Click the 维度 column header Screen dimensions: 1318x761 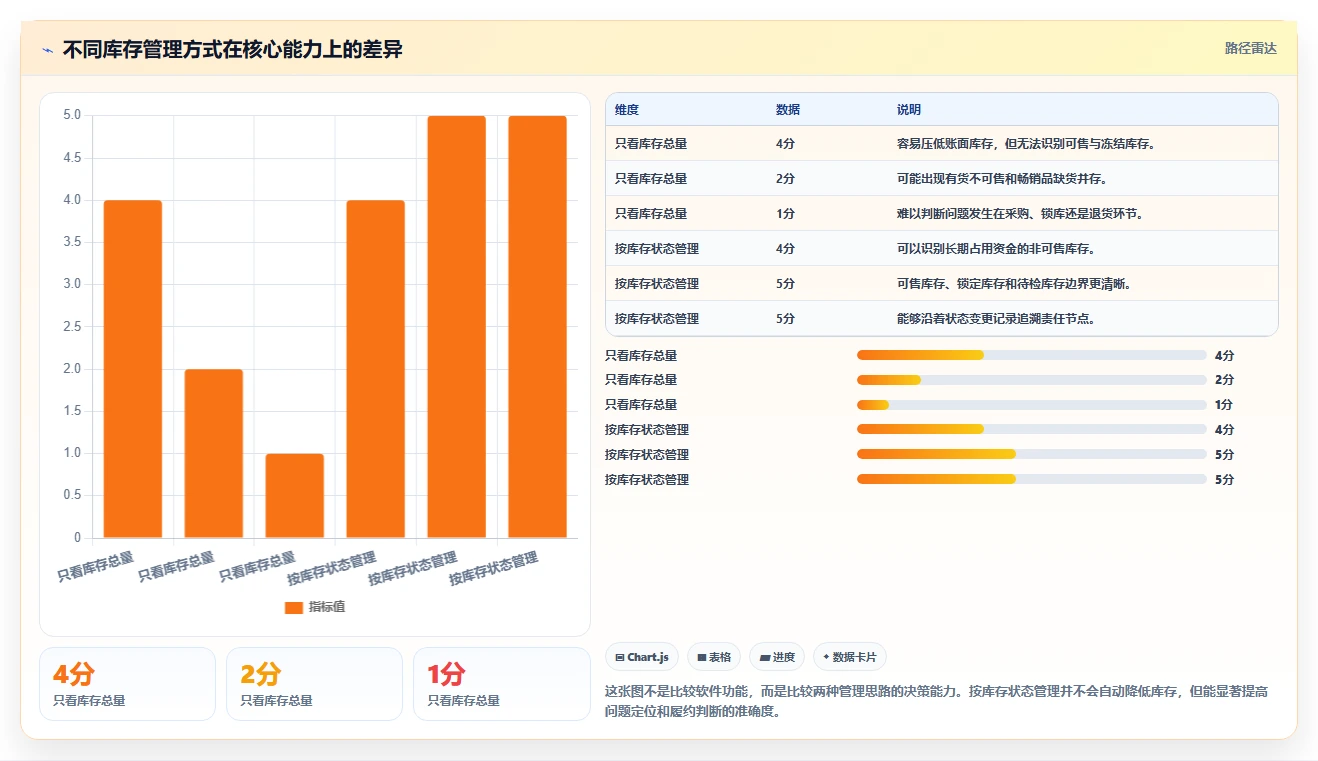click(x=627, y=110)
